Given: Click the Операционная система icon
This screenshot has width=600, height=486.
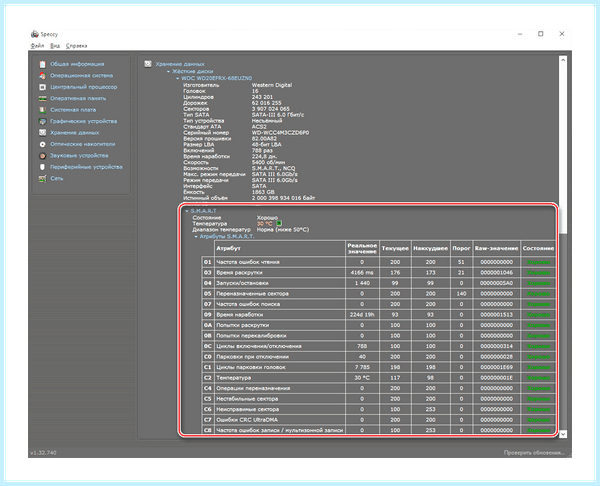Looking at the screenshot, I should [x=42, y=76].
